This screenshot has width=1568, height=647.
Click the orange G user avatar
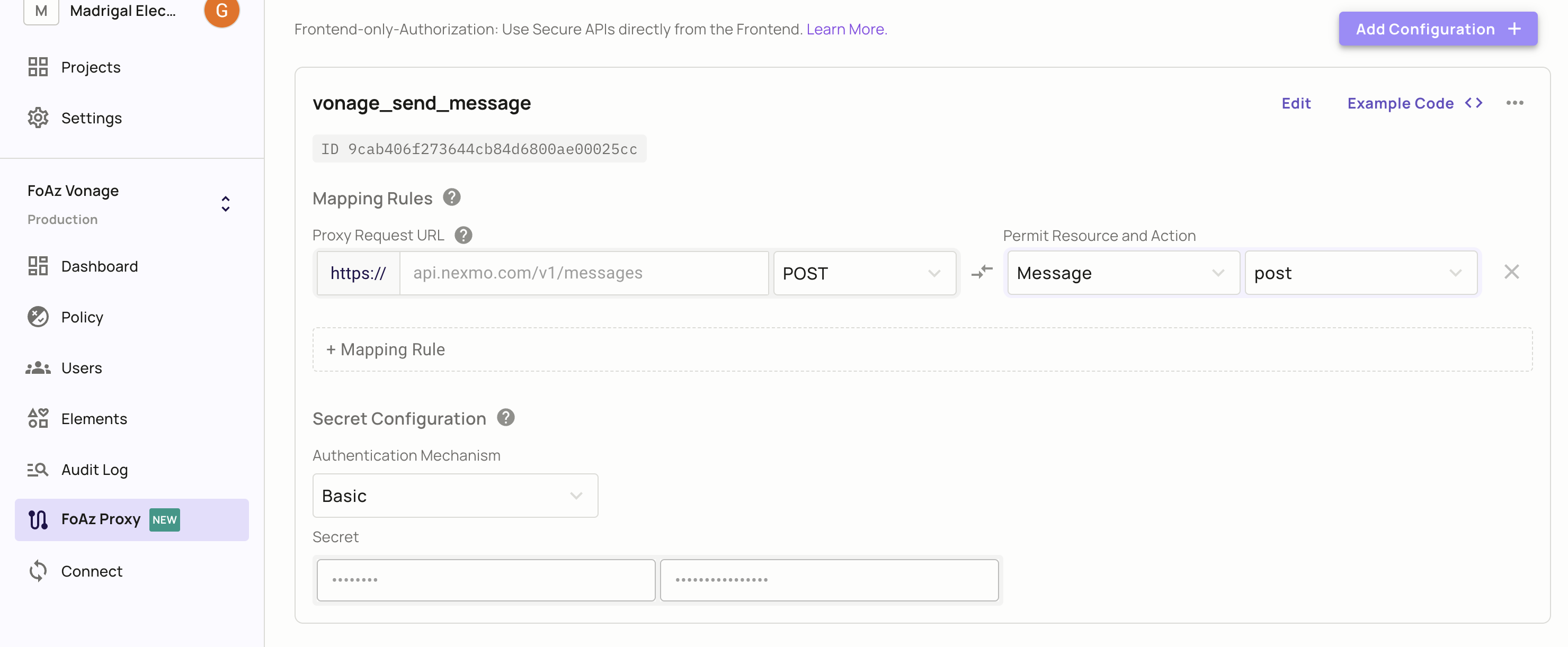click(221, 11)
